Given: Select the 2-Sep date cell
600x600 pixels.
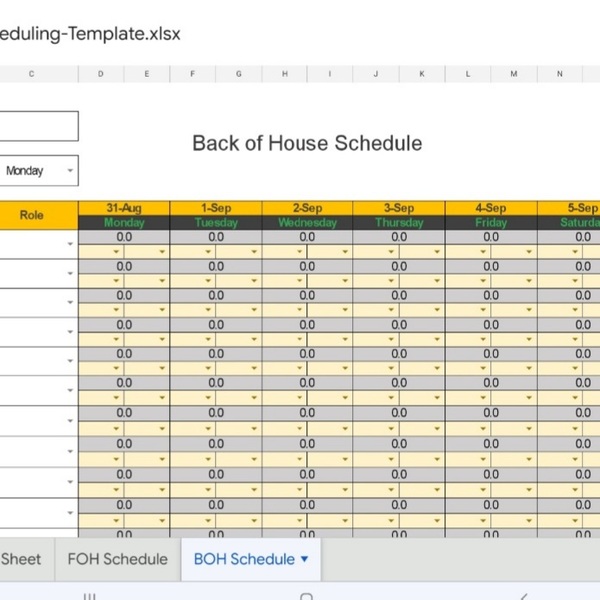Looking at the screenshot, I should (x=307, y=208).
